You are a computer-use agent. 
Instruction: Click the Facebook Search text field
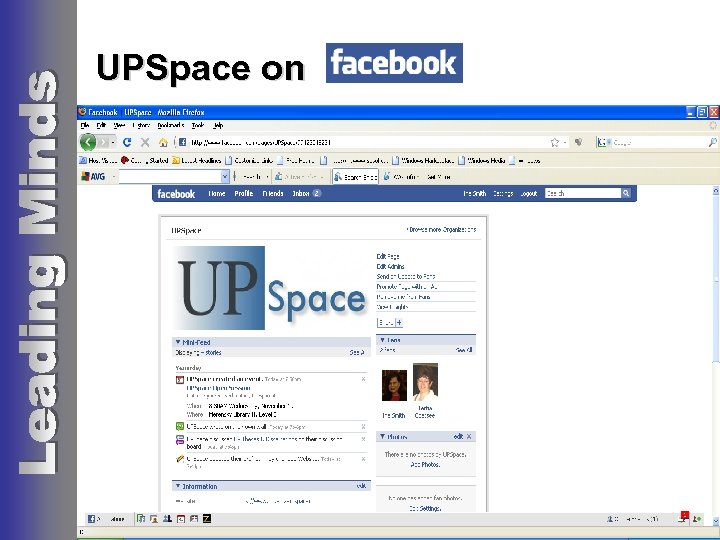coord(583,193)
